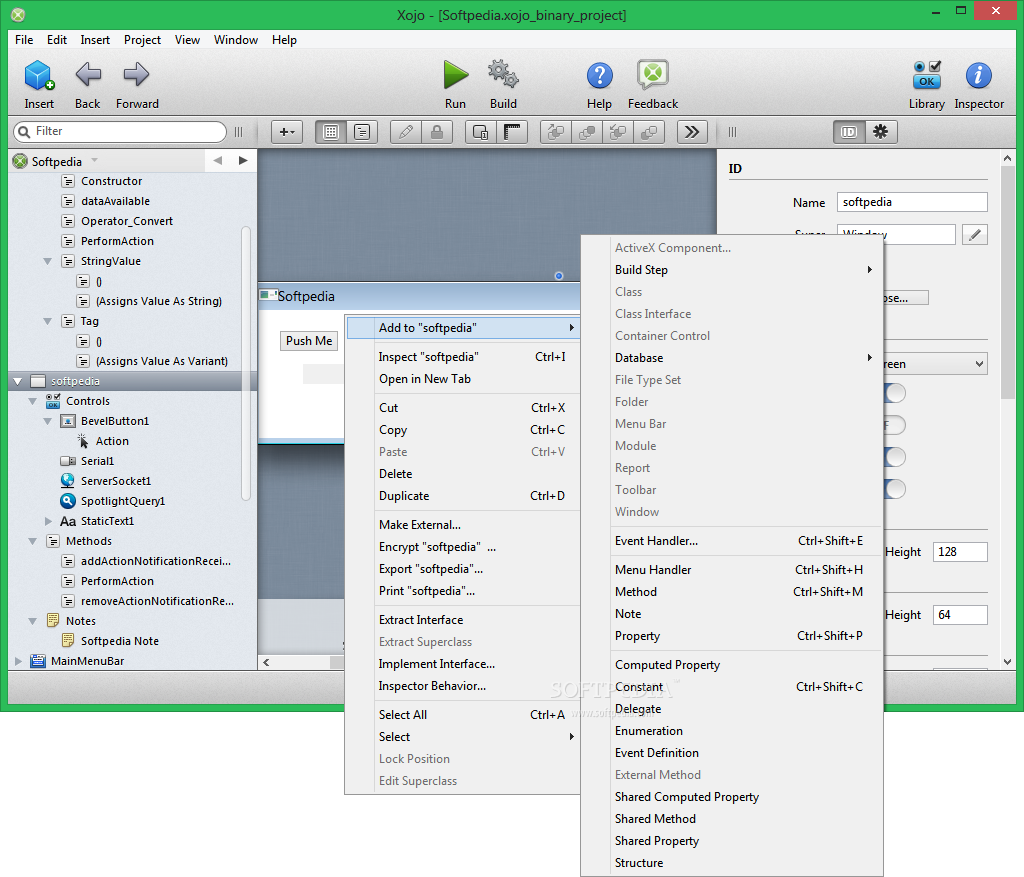Image resolution: width=1024 pixels, height=877 pixels.
Task: Collapse the BevelButton1 node
Action: pyautogui.click(x=48, y=421)
